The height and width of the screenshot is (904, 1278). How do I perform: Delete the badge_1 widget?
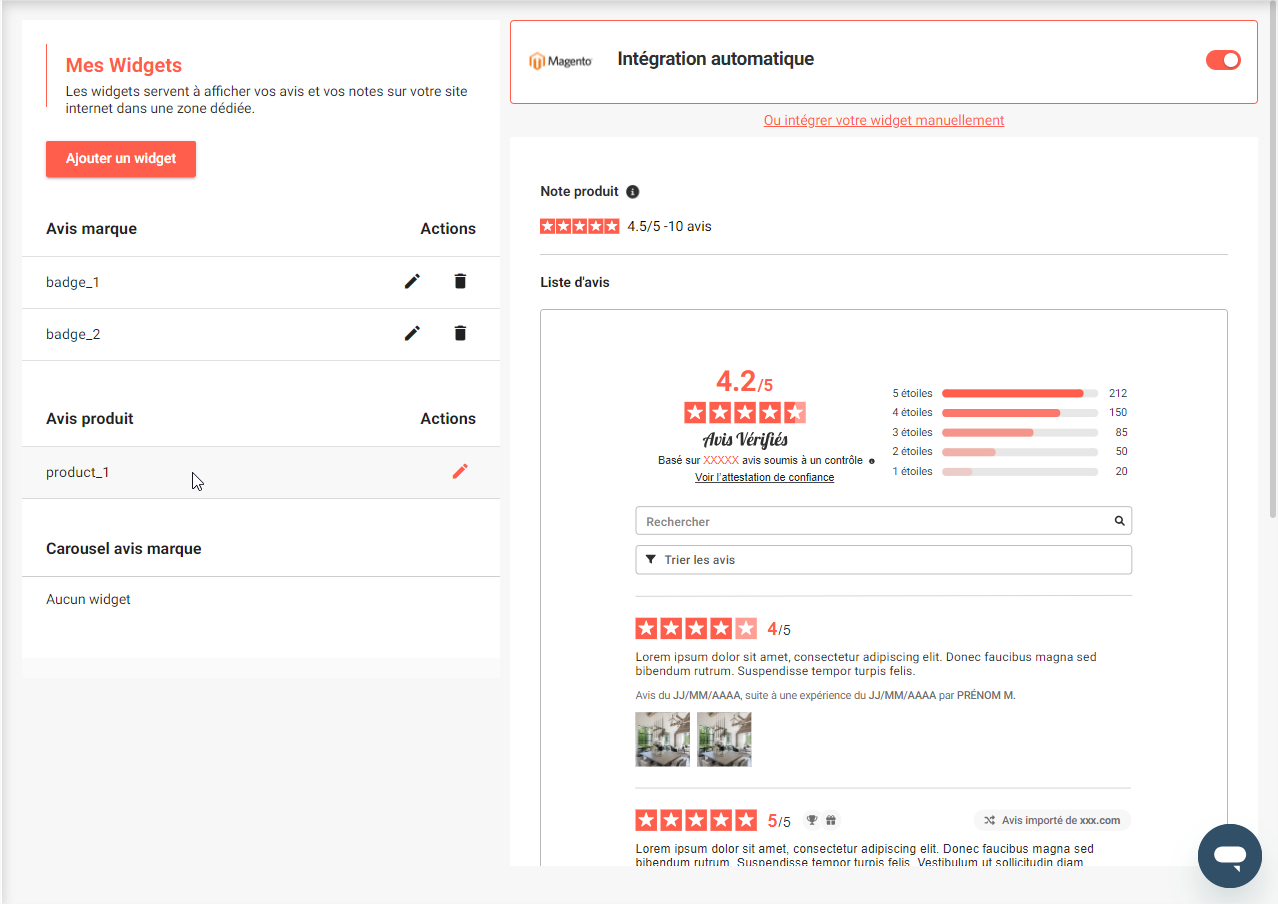[460, 282]
